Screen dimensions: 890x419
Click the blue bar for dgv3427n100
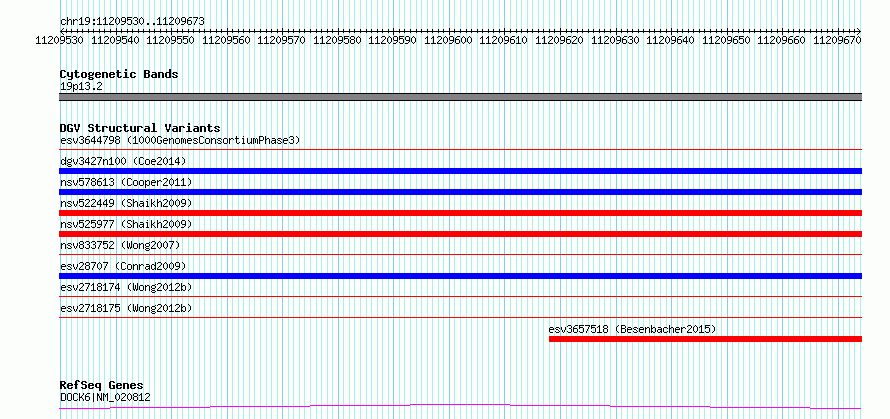pos(461,171)
